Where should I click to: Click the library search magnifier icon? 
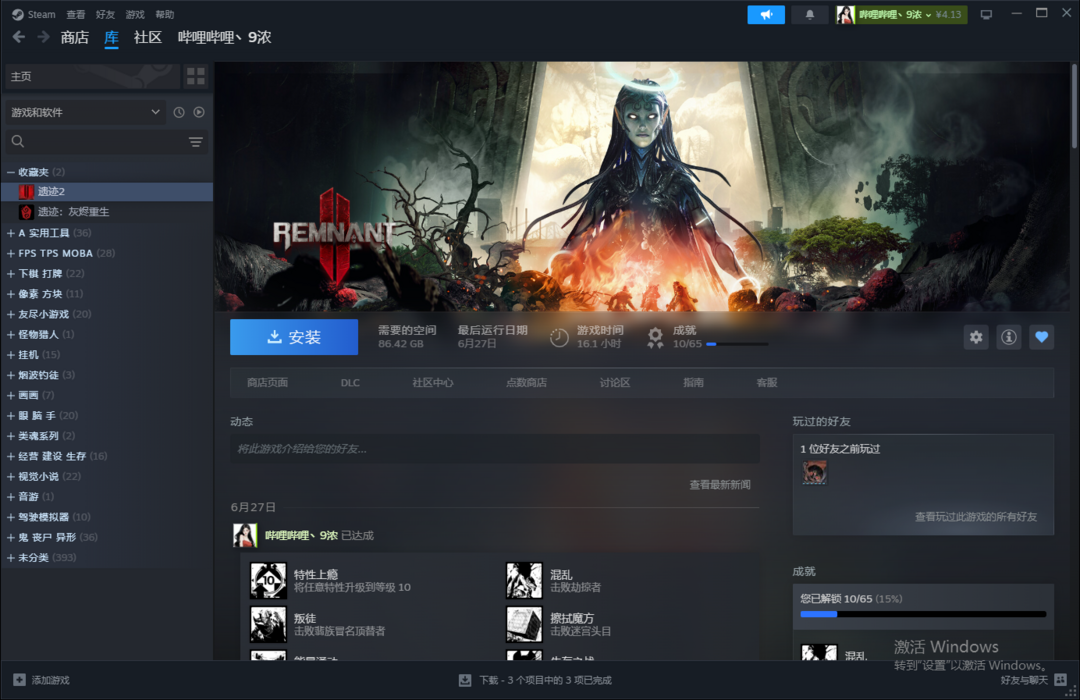point(18,141)
